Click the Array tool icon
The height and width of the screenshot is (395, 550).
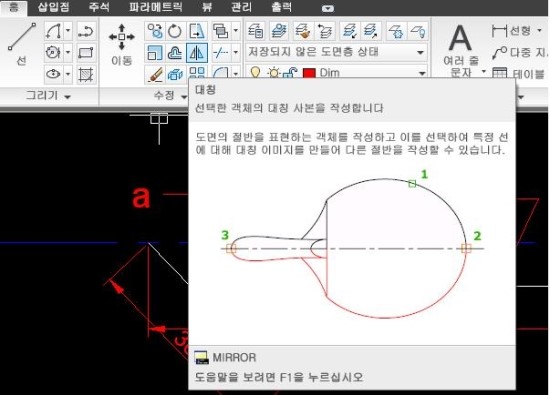197,73
